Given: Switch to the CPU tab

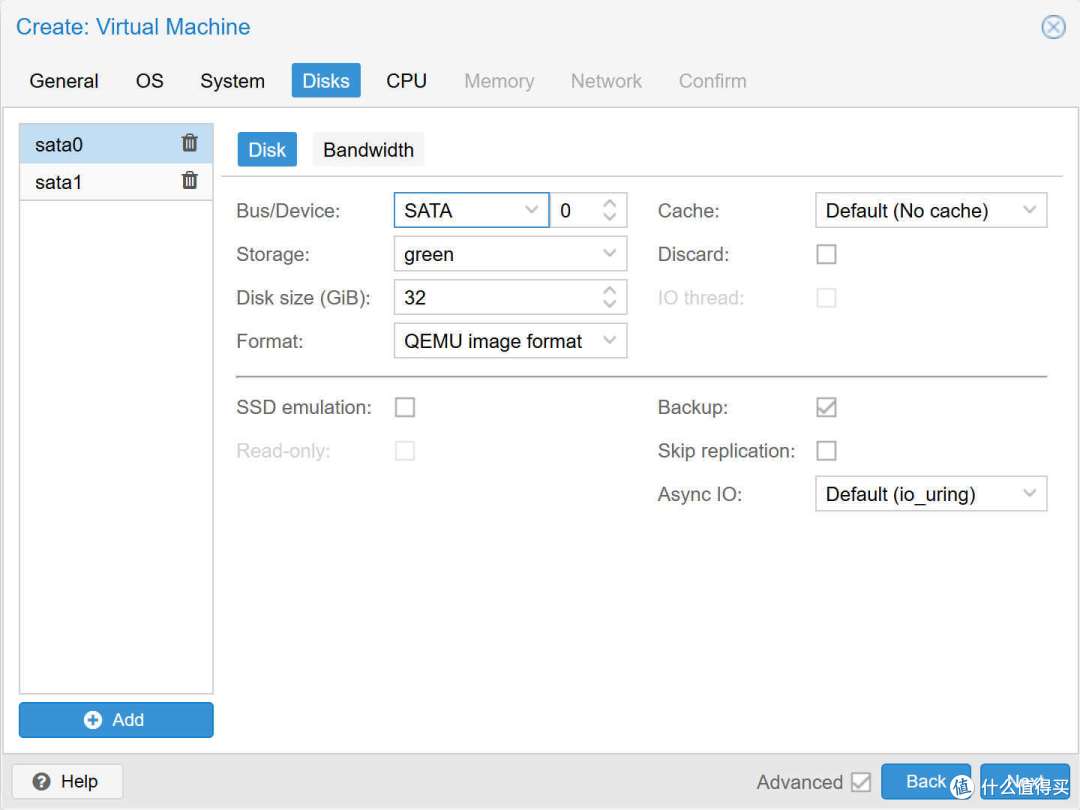Looking at the screenshot, I should coord(406,81).
